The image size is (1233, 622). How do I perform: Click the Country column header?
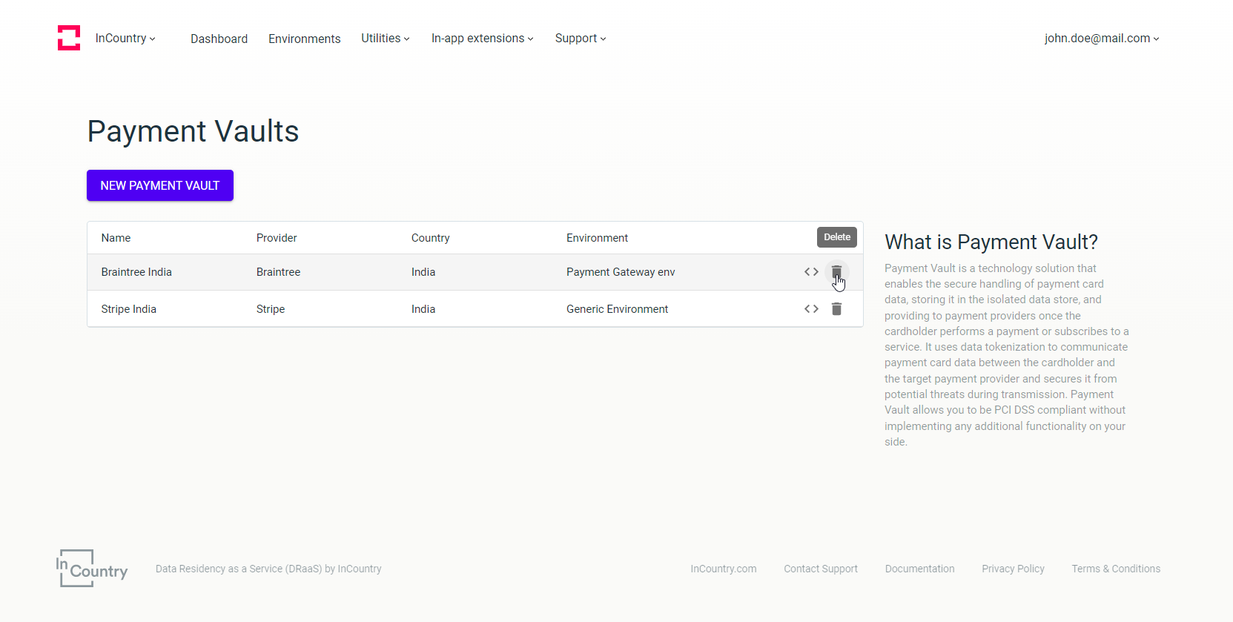click(430, 238)
